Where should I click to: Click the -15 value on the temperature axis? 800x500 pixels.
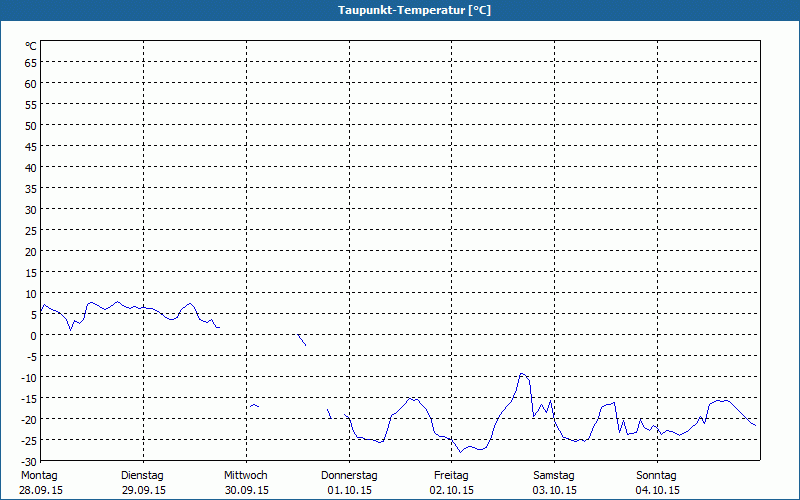tap(28, 398)
